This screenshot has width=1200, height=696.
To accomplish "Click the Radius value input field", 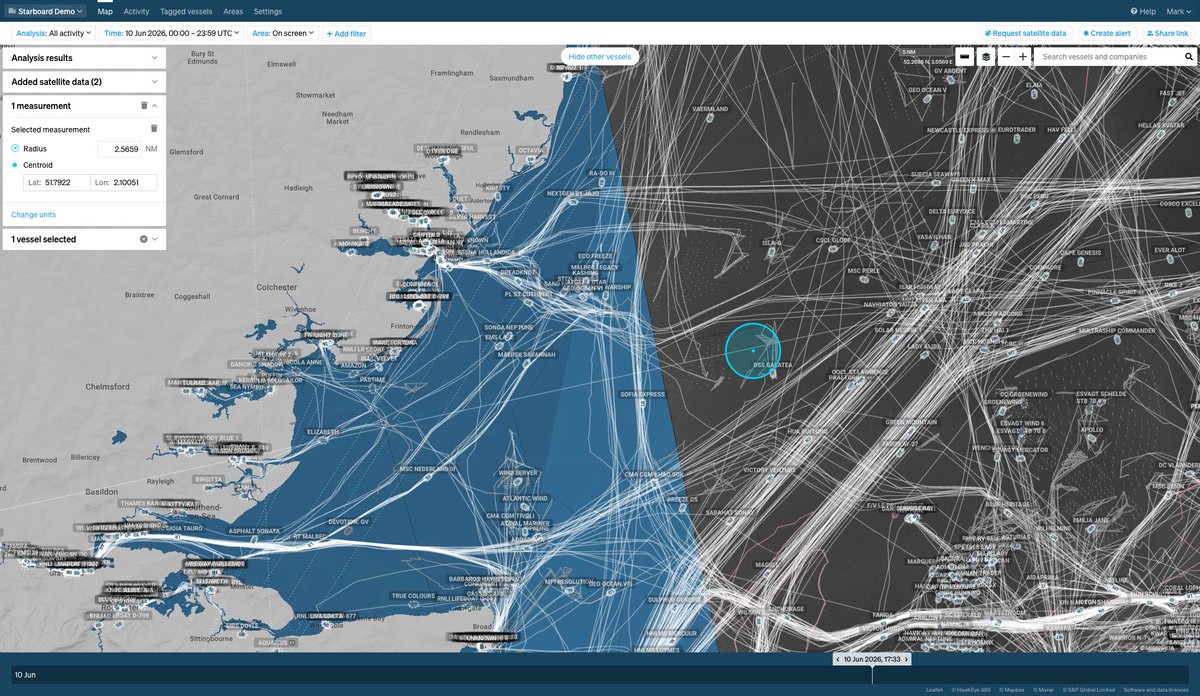I will pos(118,149).
